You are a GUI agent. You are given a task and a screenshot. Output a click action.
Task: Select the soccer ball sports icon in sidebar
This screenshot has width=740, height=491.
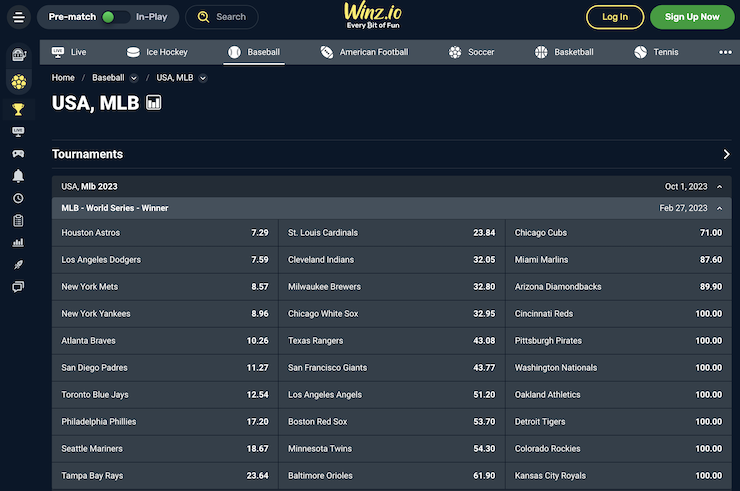pos(18,82)
